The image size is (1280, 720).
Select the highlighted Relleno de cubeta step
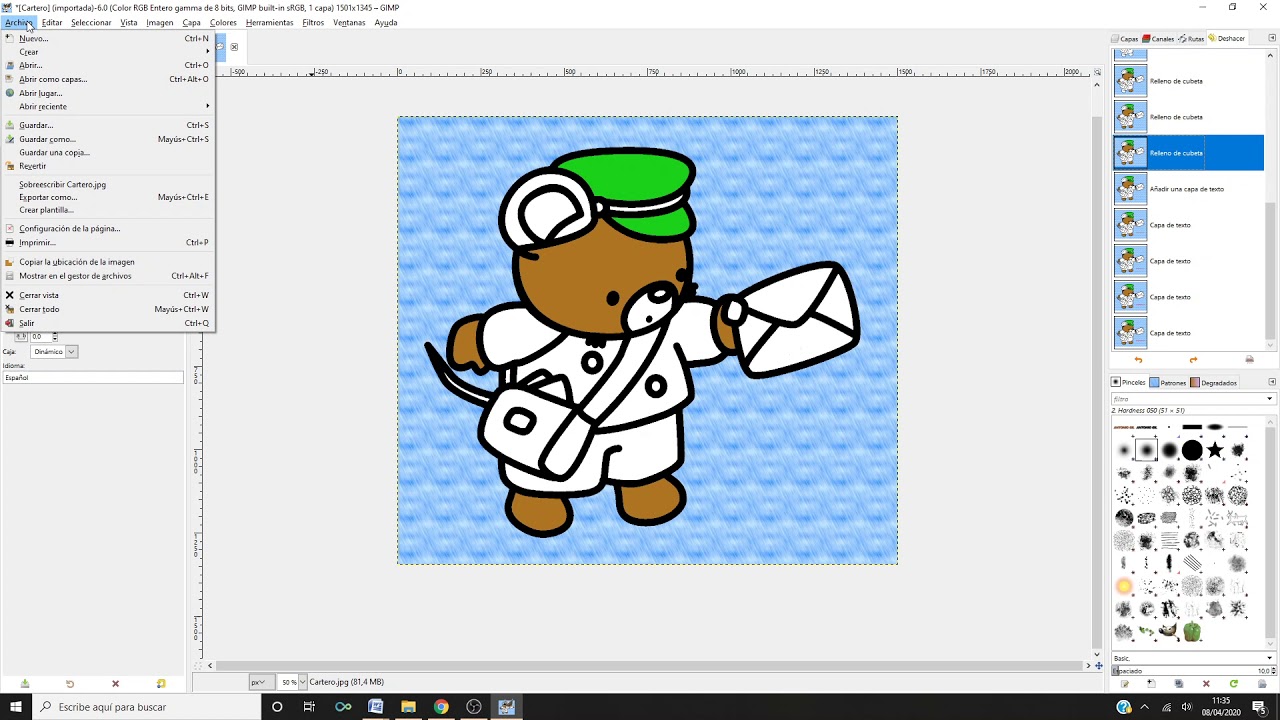pos(1188,153)
